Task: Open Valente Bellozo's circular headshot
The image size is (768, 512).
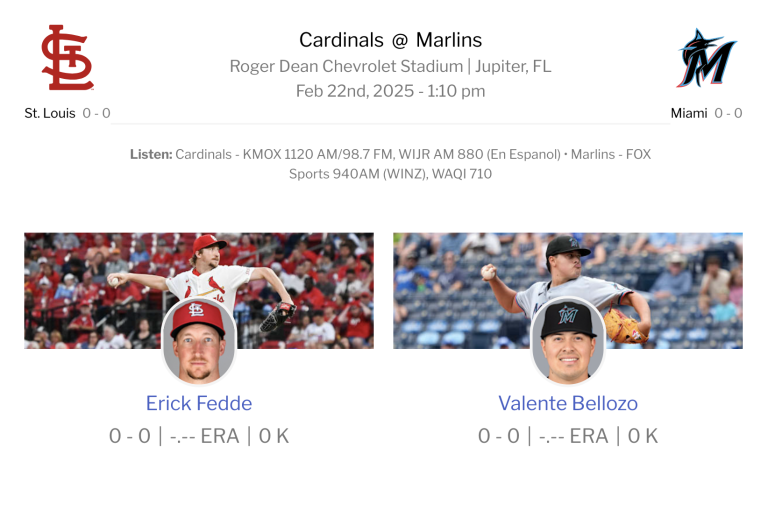Action: pos(568,341)
